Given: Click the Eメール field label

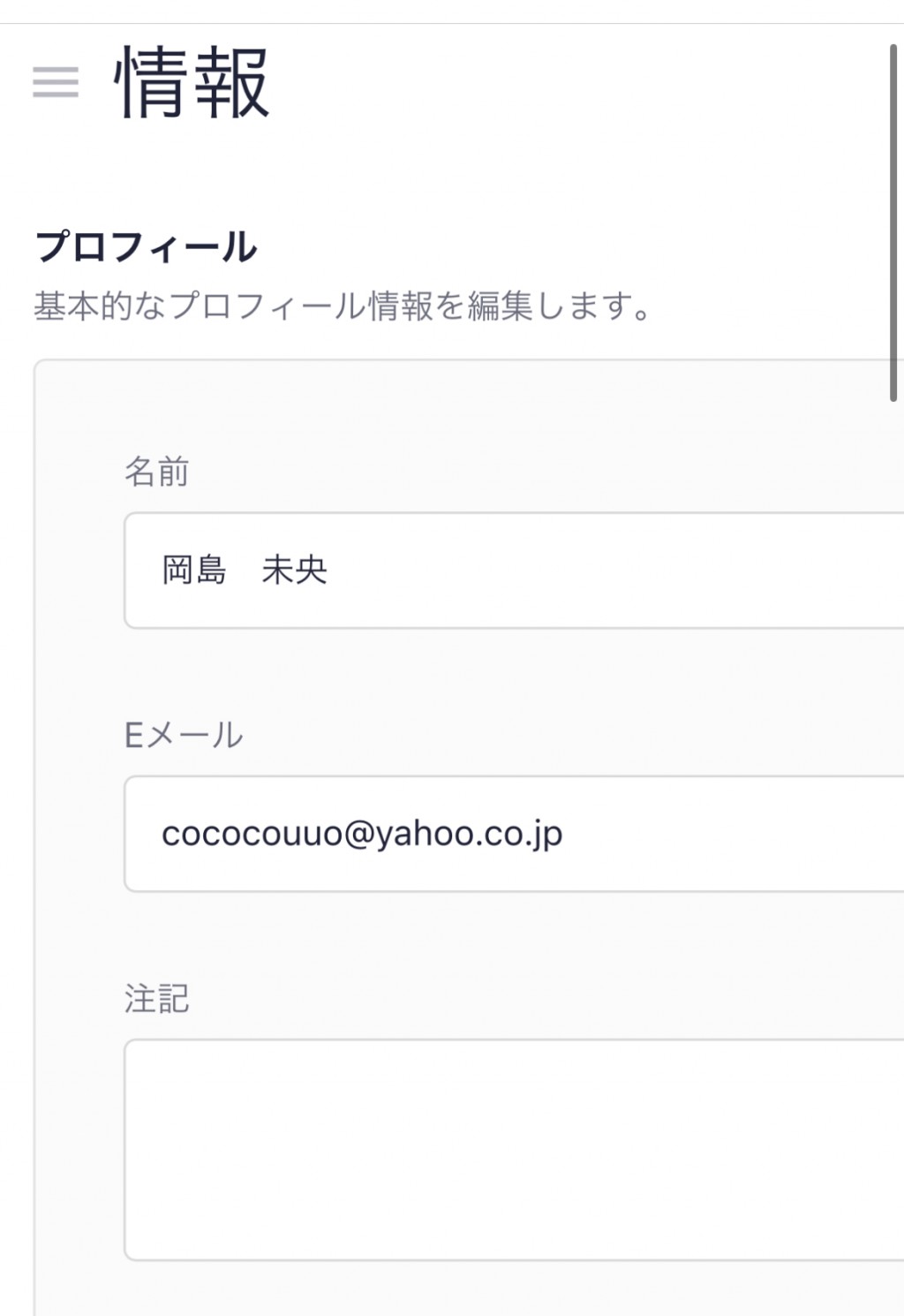Looking at the screenshot, I should coord(183,735).
